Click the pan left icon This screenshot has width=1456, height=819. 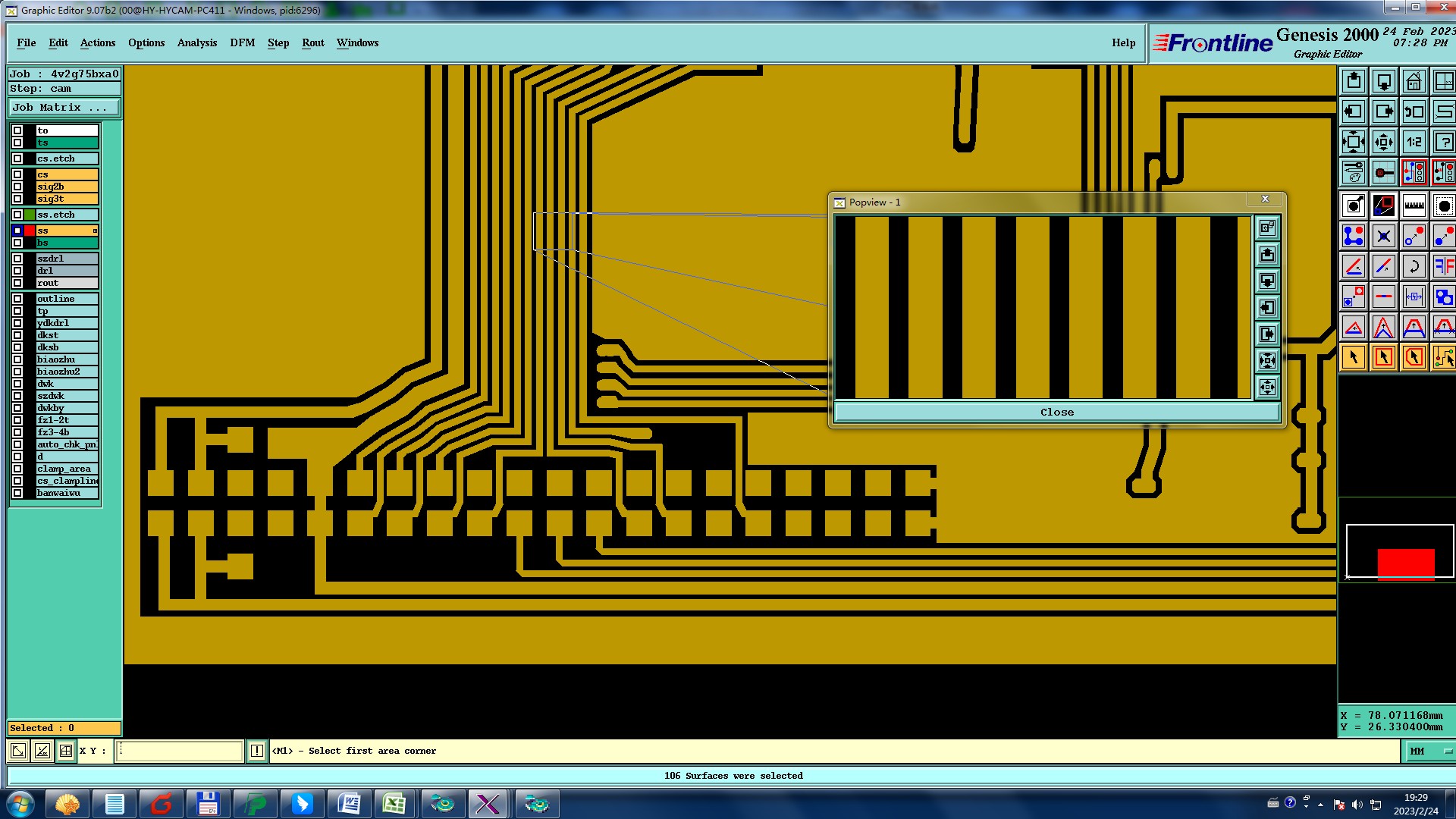[1354, 111]
